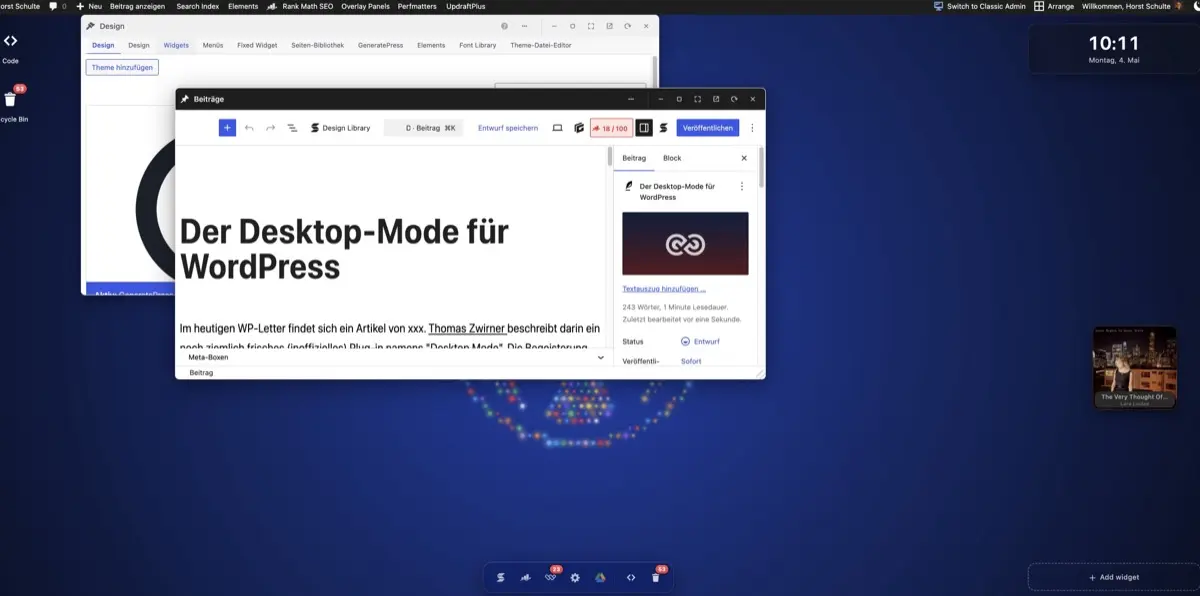Click Perfmatters in admin bar
The height and width of the screenshot is (596, 1200).
click(x=417, y=6)
